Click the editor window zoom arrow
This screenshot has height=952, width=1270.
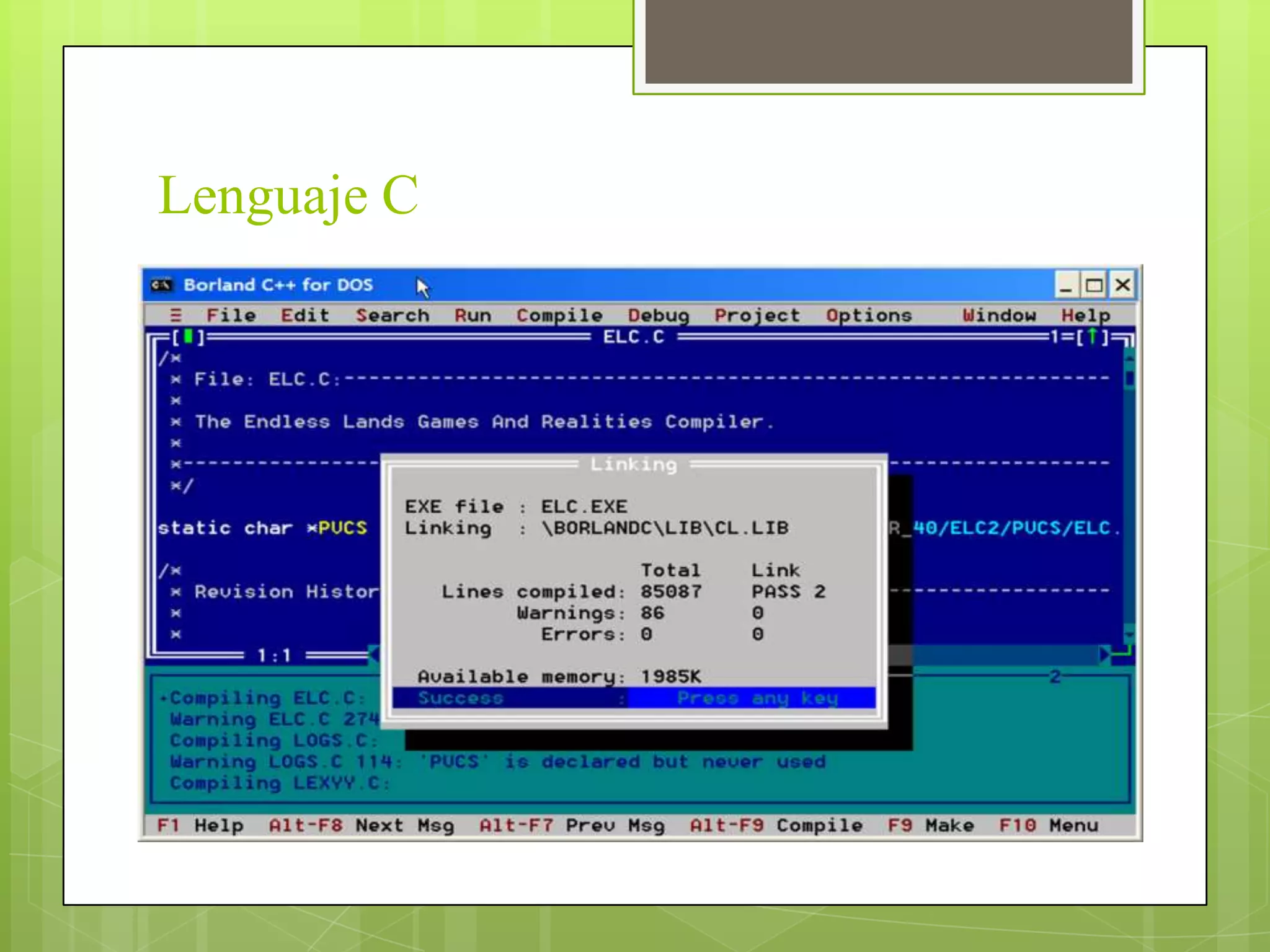click(x=1092, y=337)
